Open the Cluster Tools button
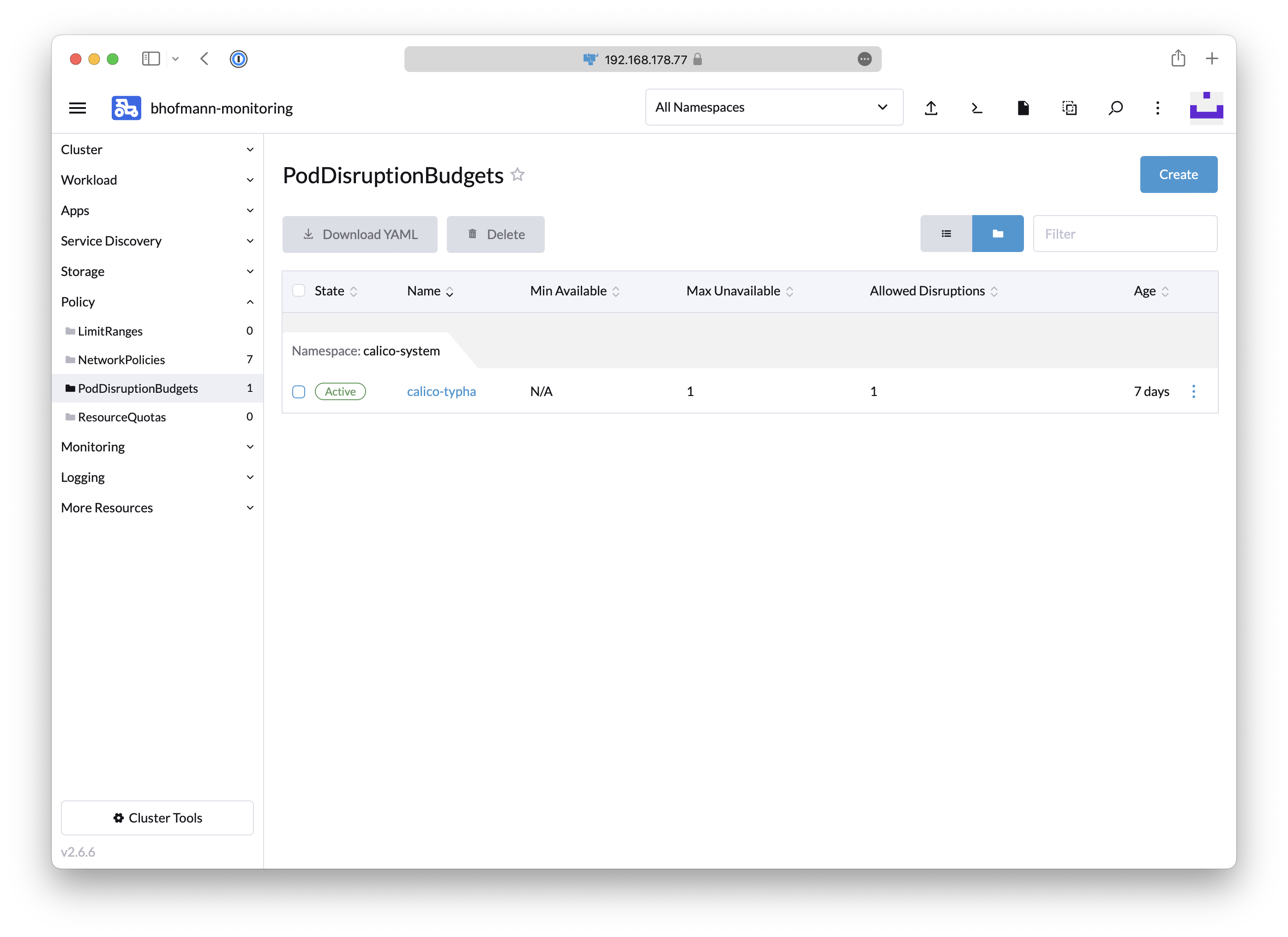The image size is (1288, 937). coord(157,818)
